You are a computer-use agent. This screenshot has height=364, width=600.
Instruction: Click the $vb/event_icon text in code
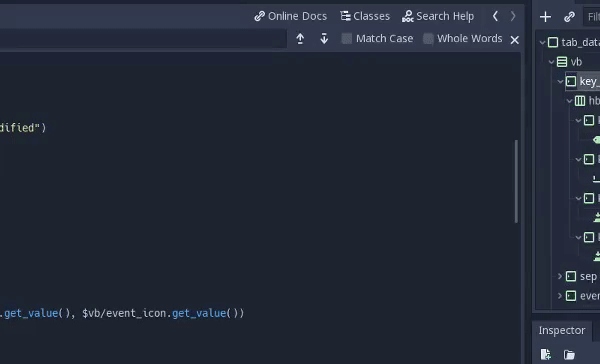coord(125,313)
